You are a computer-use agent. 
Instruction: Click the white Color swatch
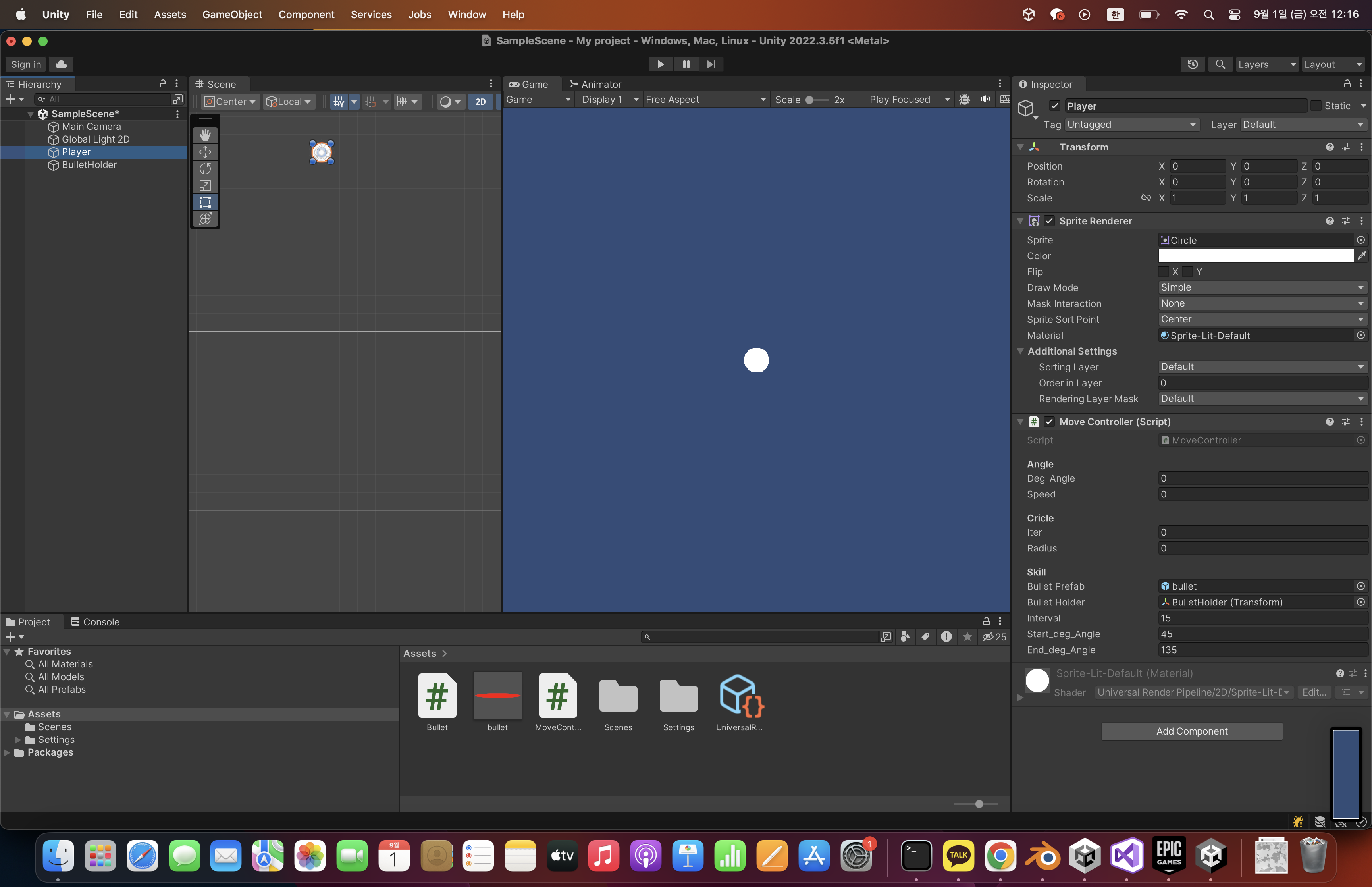[1255, 256]
